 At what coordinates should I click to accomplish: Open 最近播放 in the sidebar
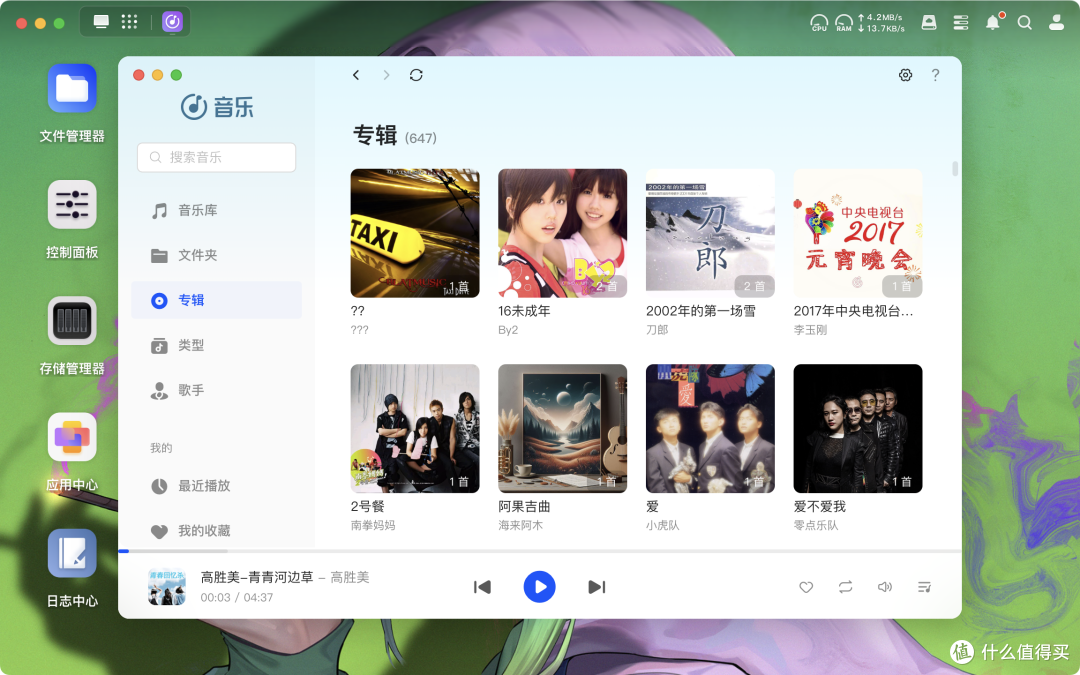(216, 486)
